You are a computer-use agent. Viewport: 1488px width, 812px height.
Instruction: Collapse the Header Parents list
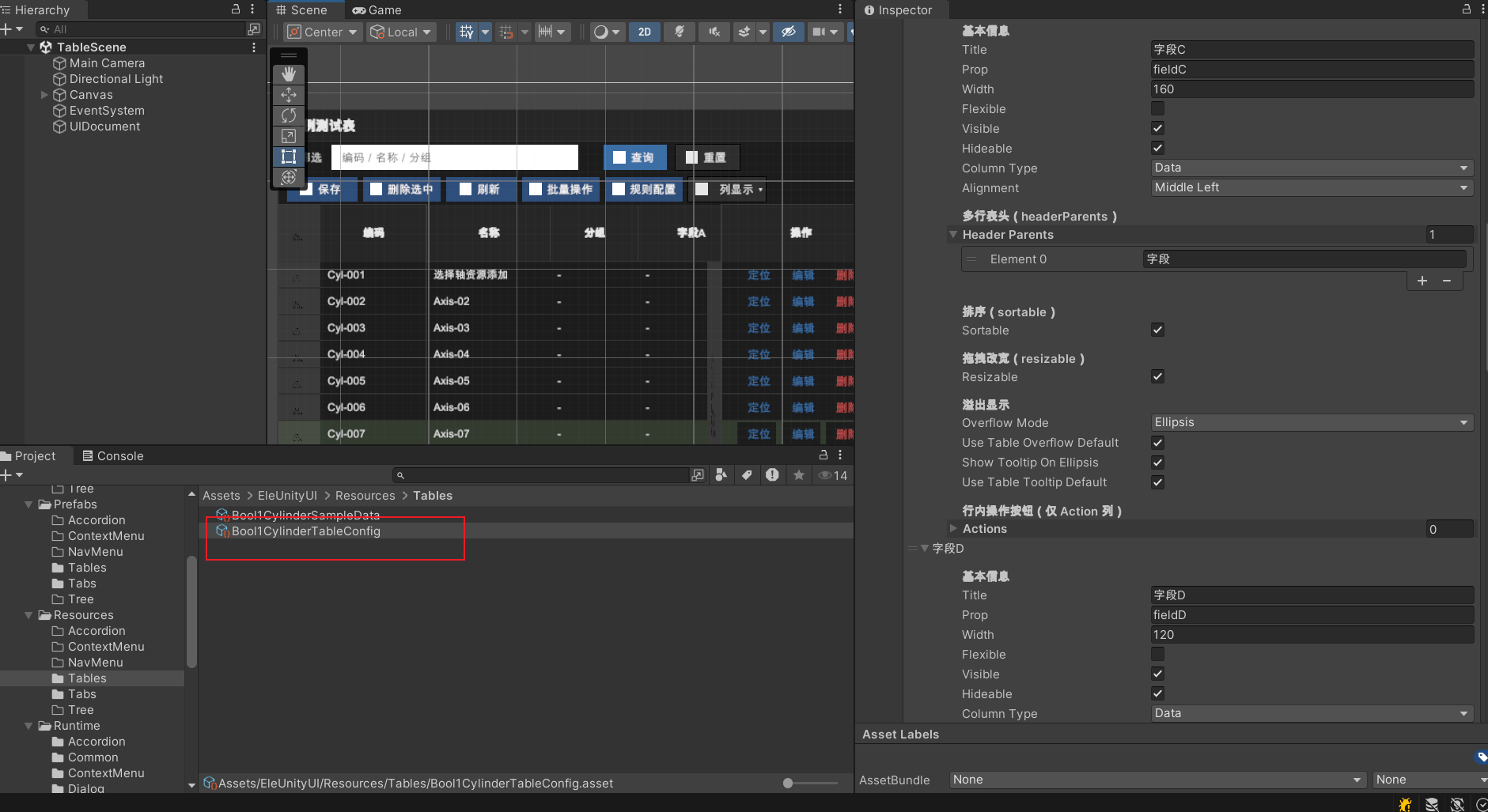click(953, 235)
